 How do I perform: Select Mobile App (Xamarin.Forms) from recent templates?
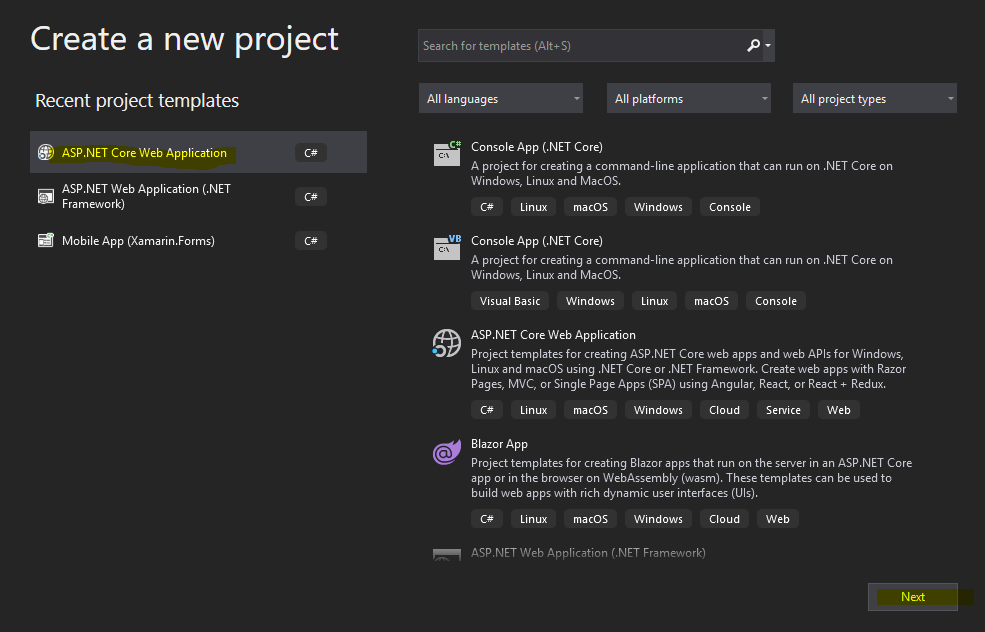(x=138, y=240)
